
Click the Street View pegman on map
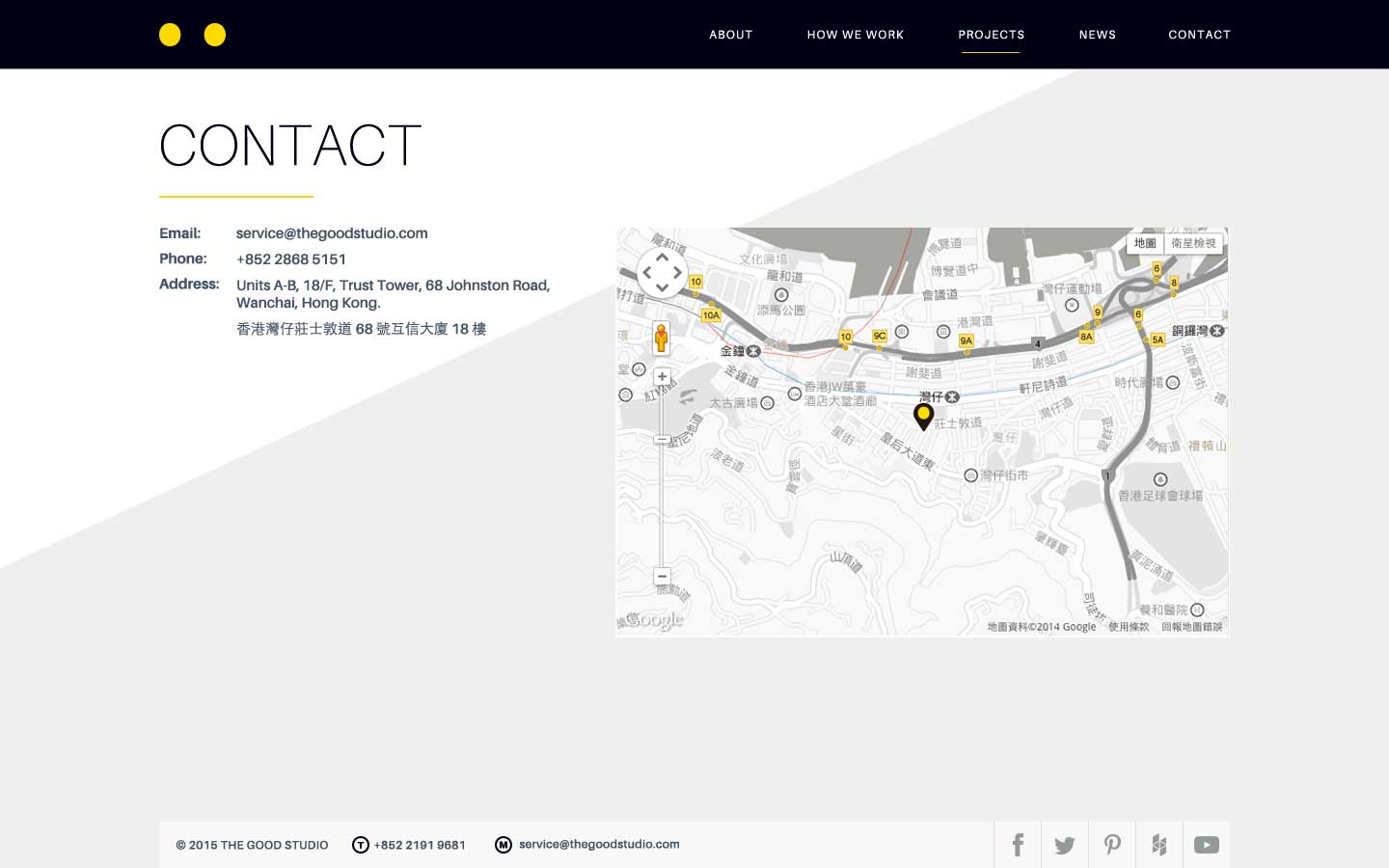pyautogui.click(x=661, y=339)
